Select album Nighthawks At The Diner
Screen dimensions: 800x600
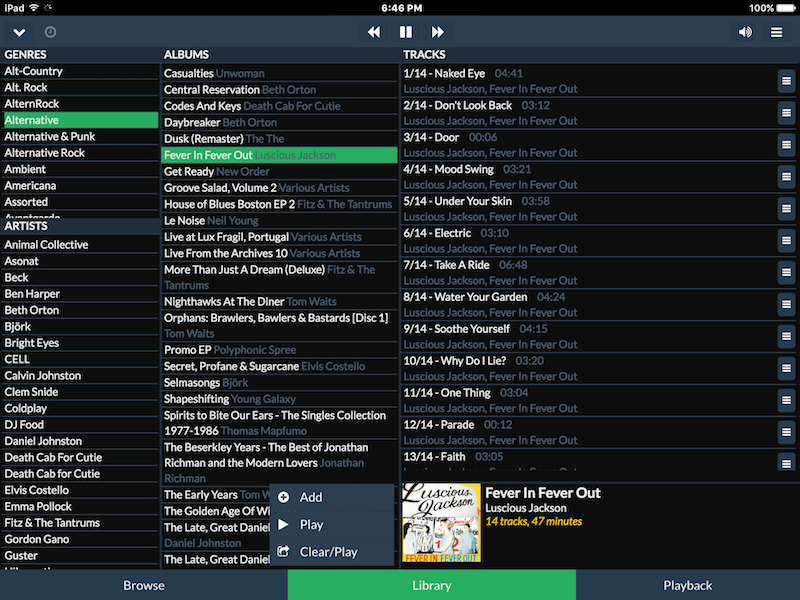click(279, 302)
